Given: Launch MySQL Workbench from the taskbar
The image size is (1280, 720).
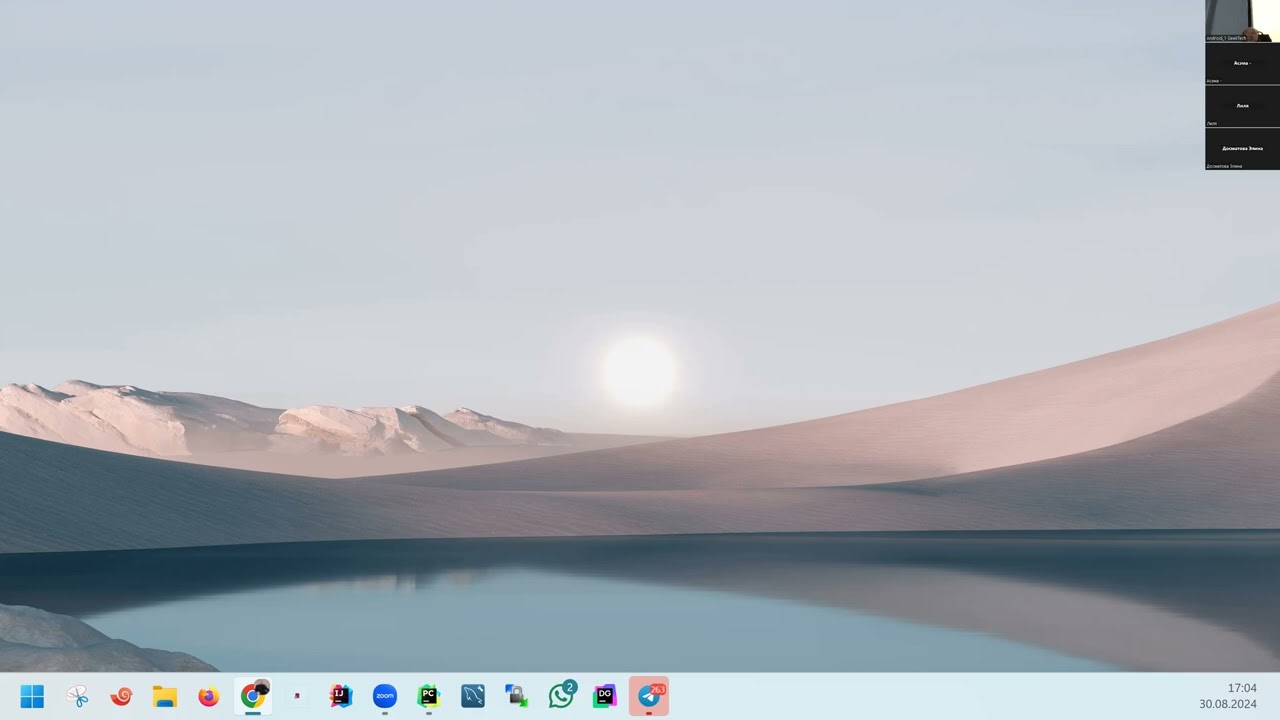Looking at the screenshot, I should [x=473, y=697].
